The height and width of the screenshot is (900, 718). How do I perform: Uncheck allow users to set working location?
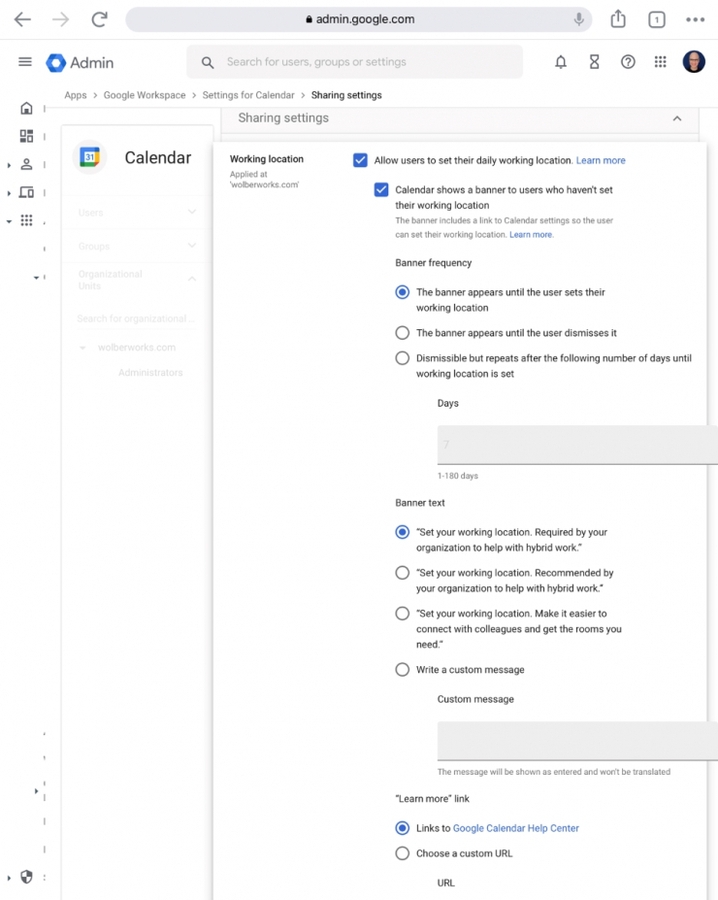point(360,160)
